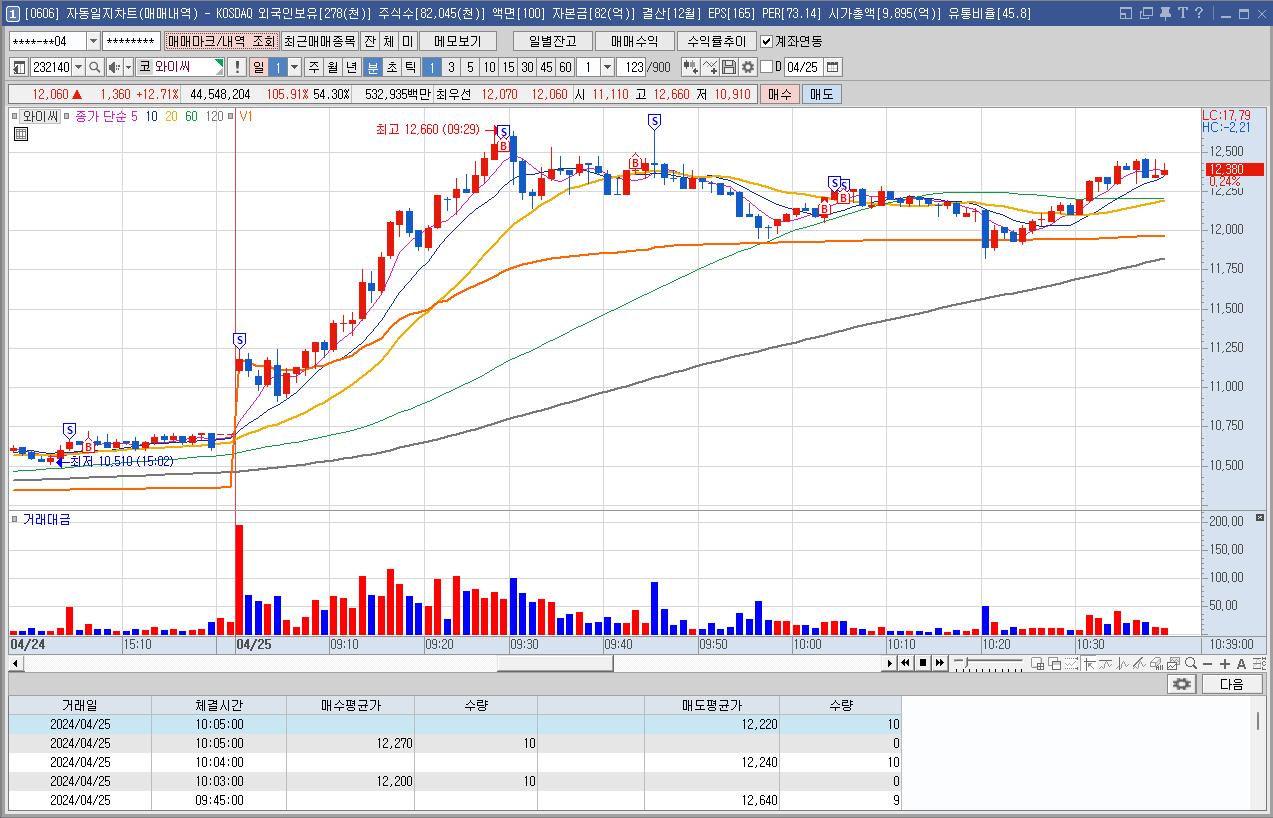Viewport: 1273px width, 818px height.
Task: Open gear settings next to 다음 button
Action: tap(1182, 684)
